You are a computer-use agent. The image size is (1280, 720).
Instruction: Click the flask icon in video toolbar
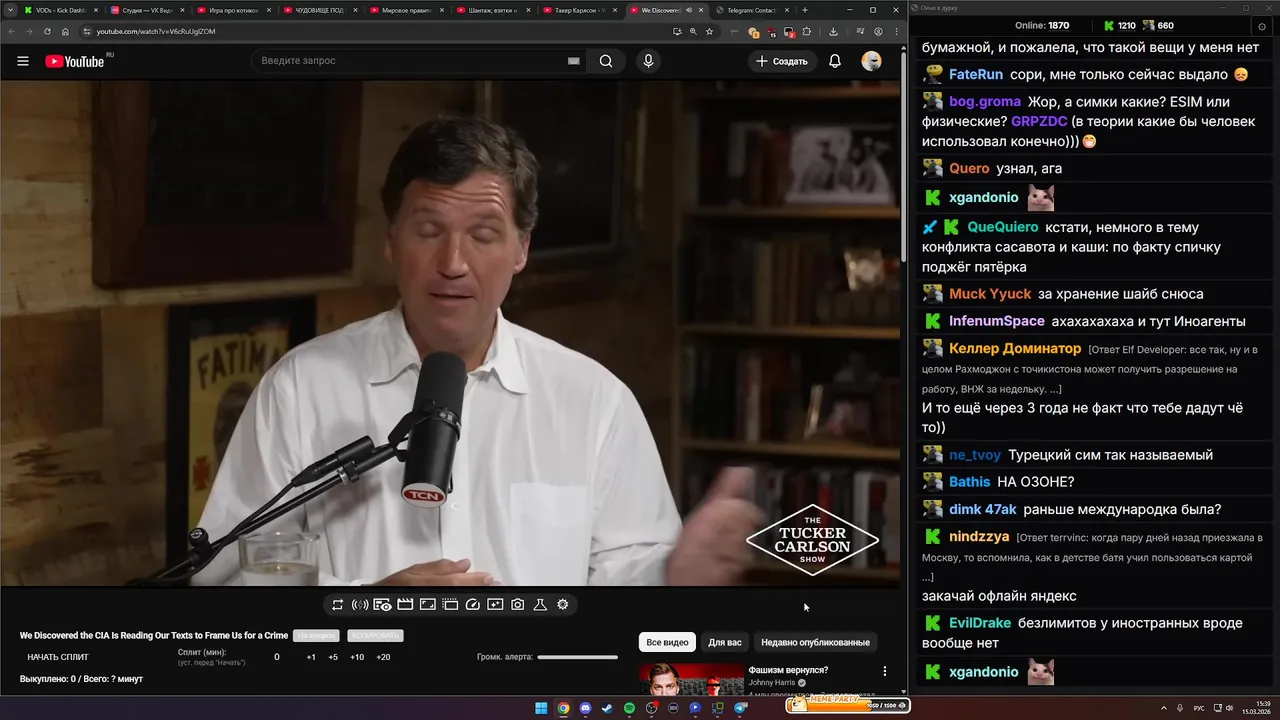[540, 605]
